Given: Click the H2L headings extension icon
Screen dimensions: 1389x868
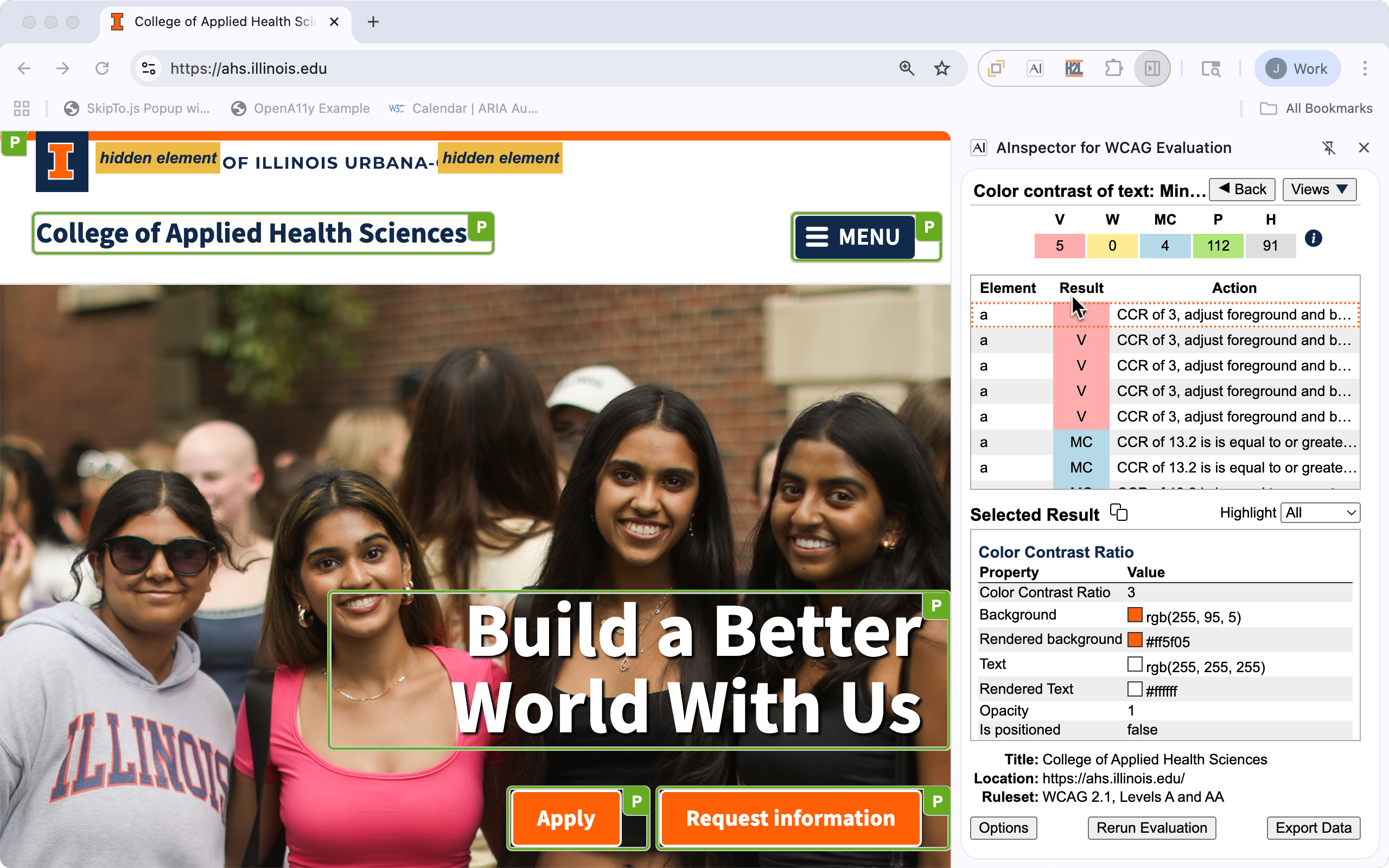Looking at the screenshot, I should point(1073,68).
